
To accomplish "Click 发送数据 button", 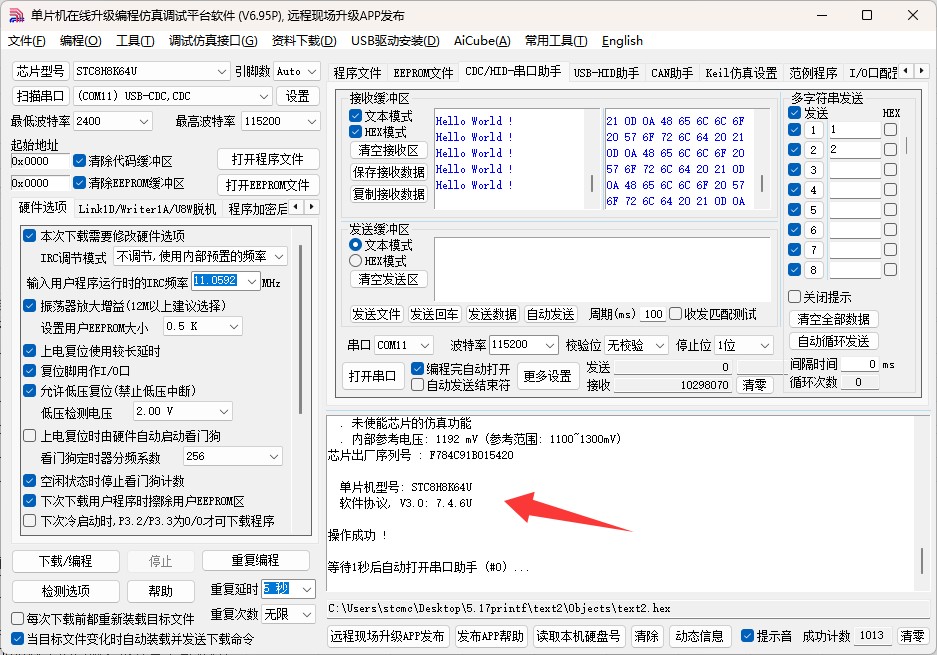I will point(492,314).
